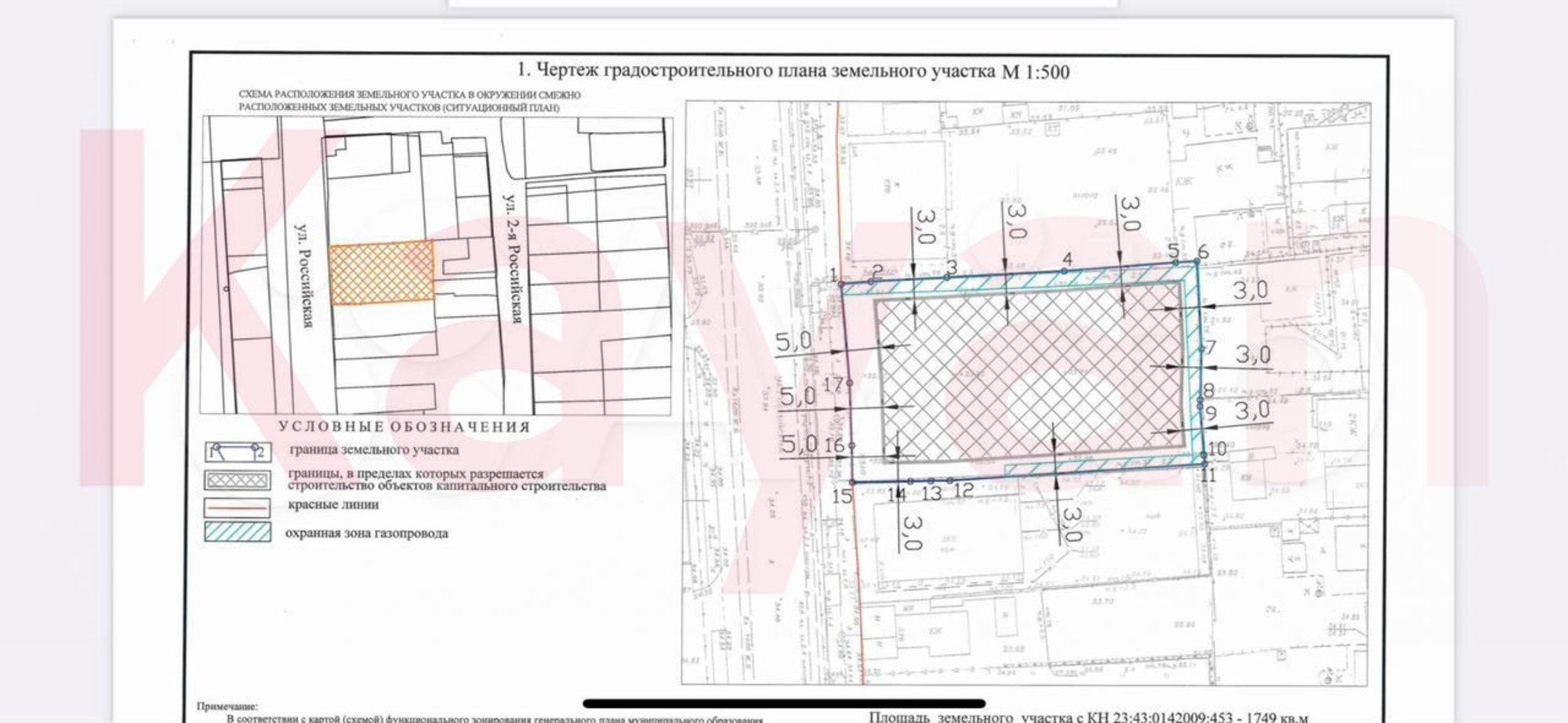The image size is (1568, 723).
Task: Click the cross-hatched construction boundary legend symbol
Action: [238, 480]
